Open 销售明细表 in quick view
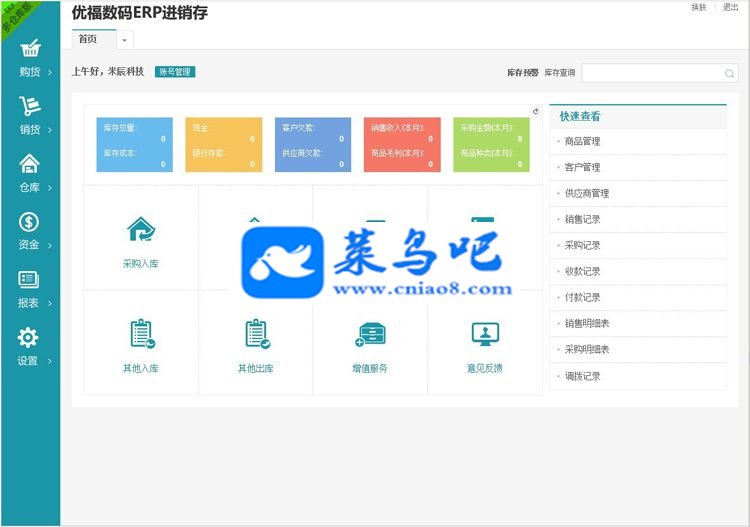 click(638, 324)
